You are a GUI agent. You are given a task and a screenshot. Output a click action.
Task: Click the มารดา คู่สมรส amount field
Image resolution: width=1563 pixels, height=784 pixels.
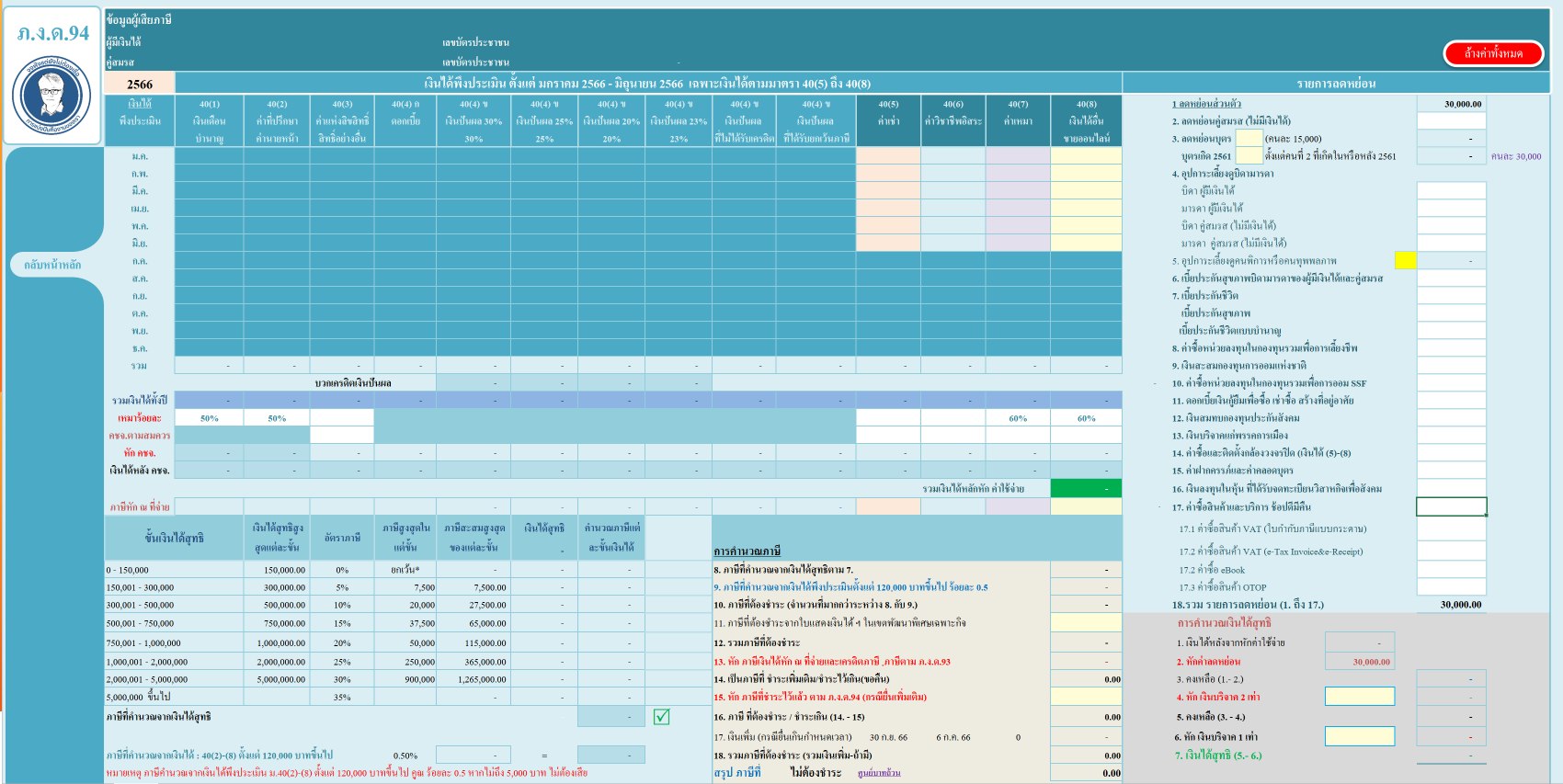(1451, 244)
